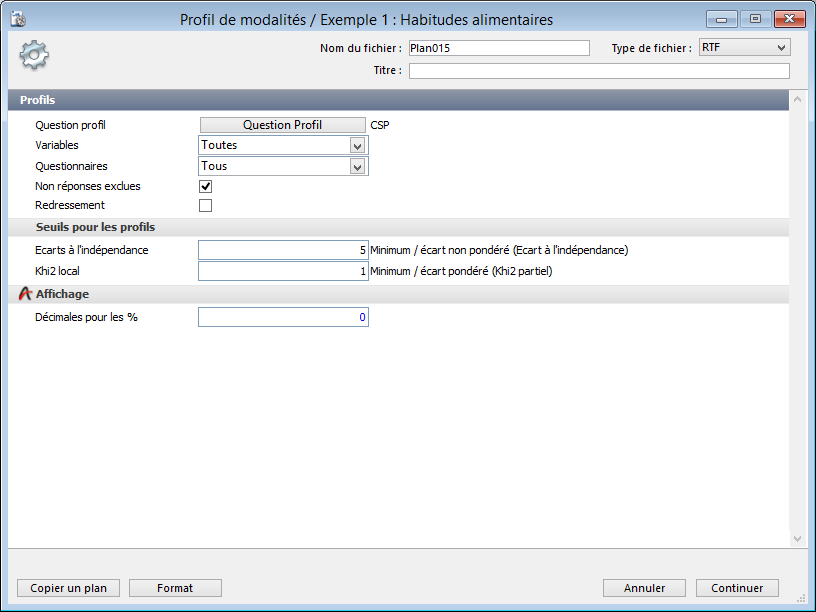Maximize the dialog window
The image size is (816, 612).
(x=755, y=19)
